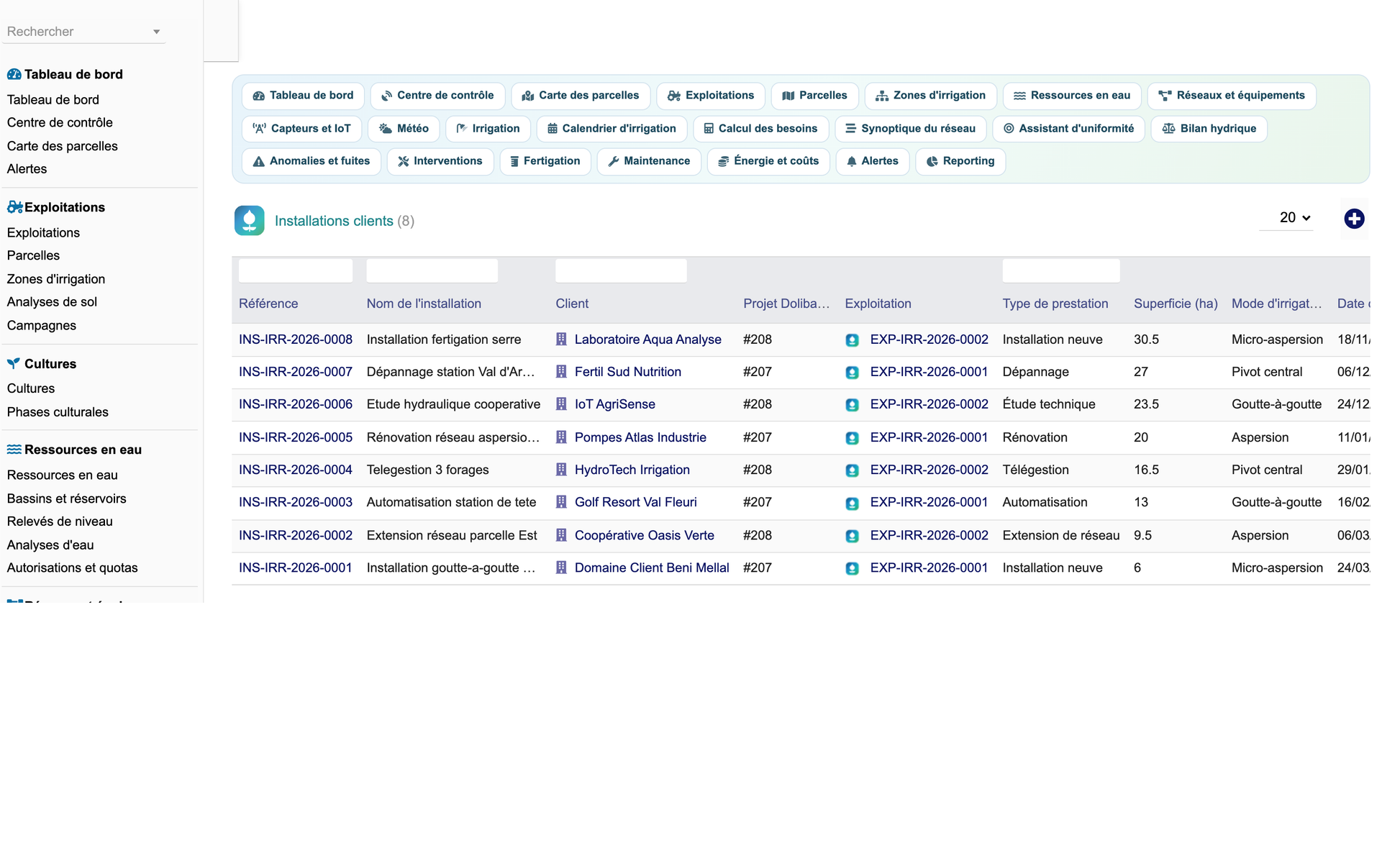Click exploitation icon in INS-IRR-2026-0004 row
The width and height of the screenshot is (1400, 866).
[853, 470]
